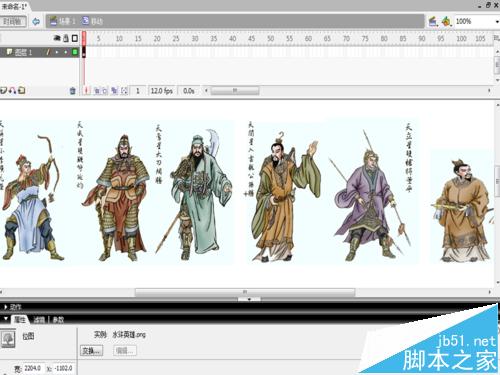
Task: Click the stage horizontal scrollbar thumb
Action: (245, 292)
